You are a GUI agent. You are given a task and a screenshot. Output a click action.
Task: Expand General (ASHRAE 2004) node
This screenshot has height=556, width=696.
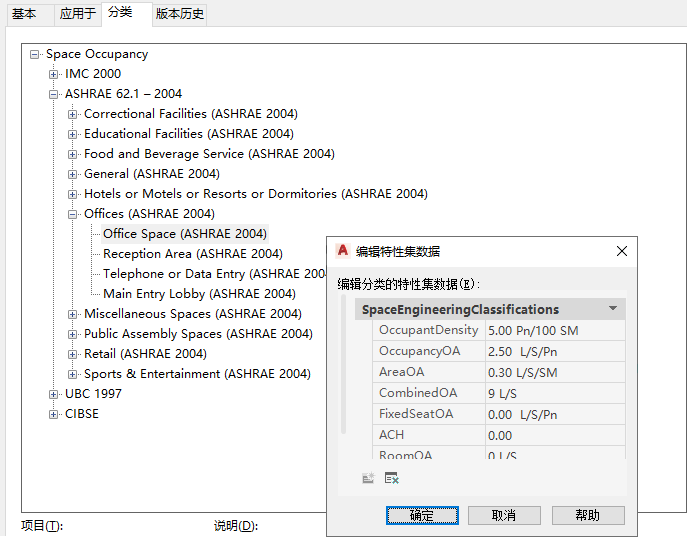point(72,174)
